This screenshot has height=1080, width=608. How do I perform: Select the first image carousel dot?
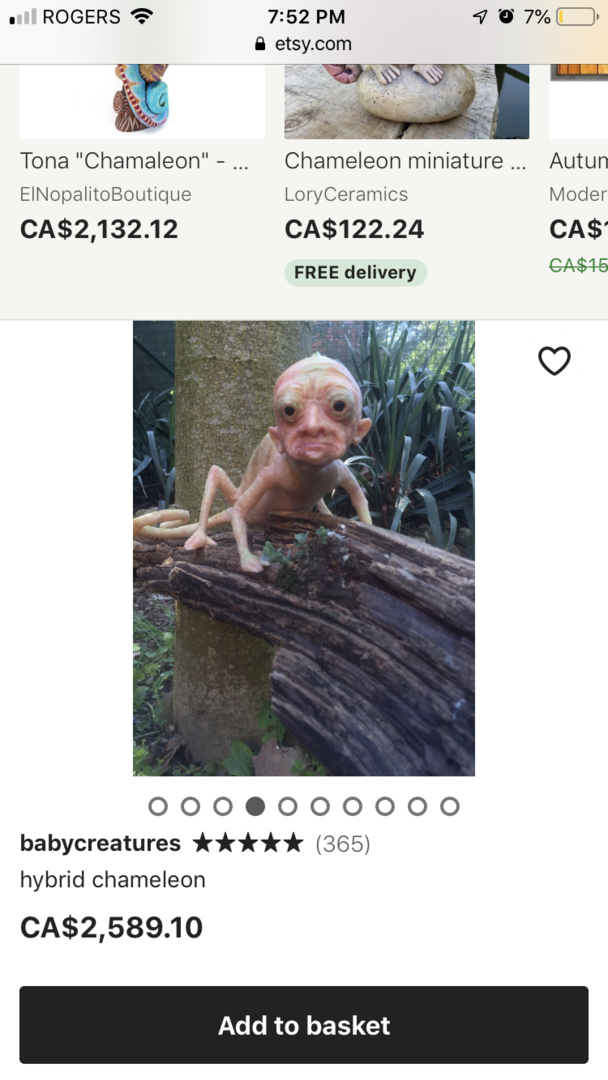[x=158, y=806]
